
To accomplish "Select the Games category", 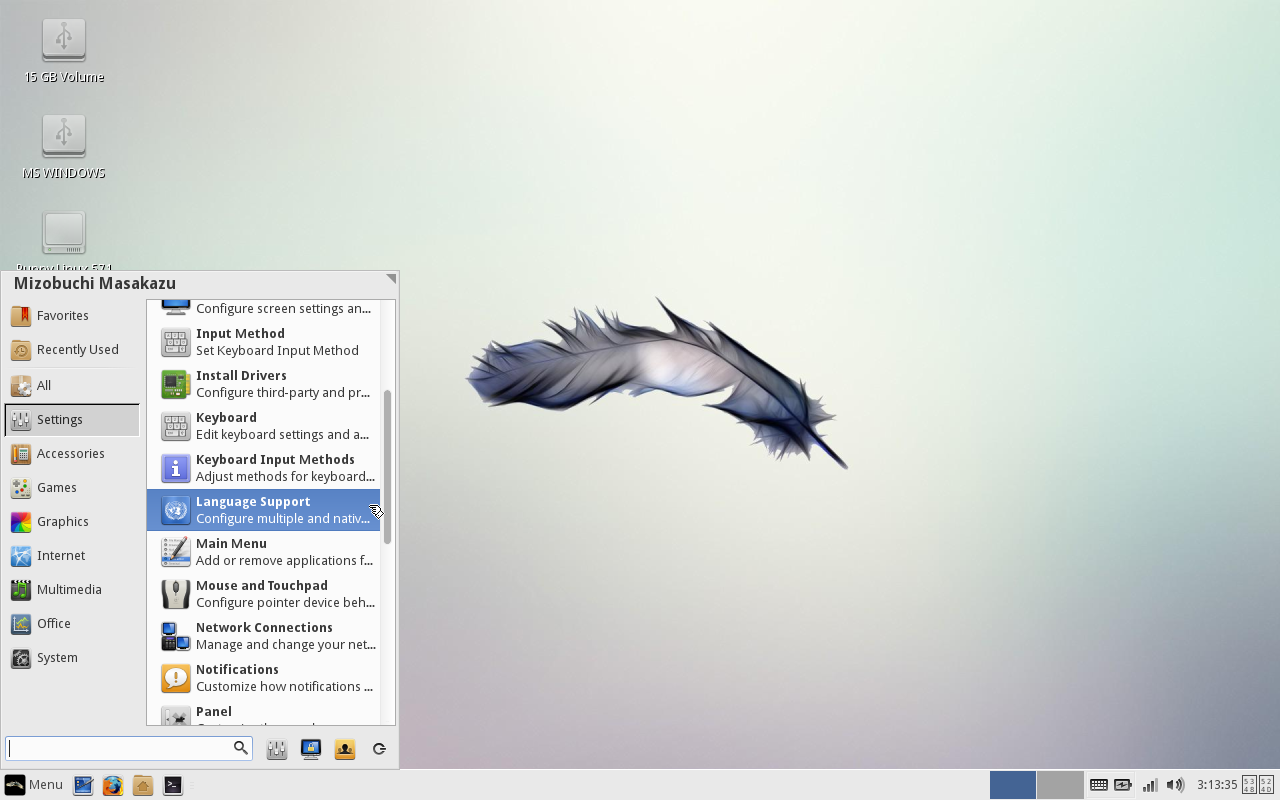I will pyautogui.click(x=72, y=488).
